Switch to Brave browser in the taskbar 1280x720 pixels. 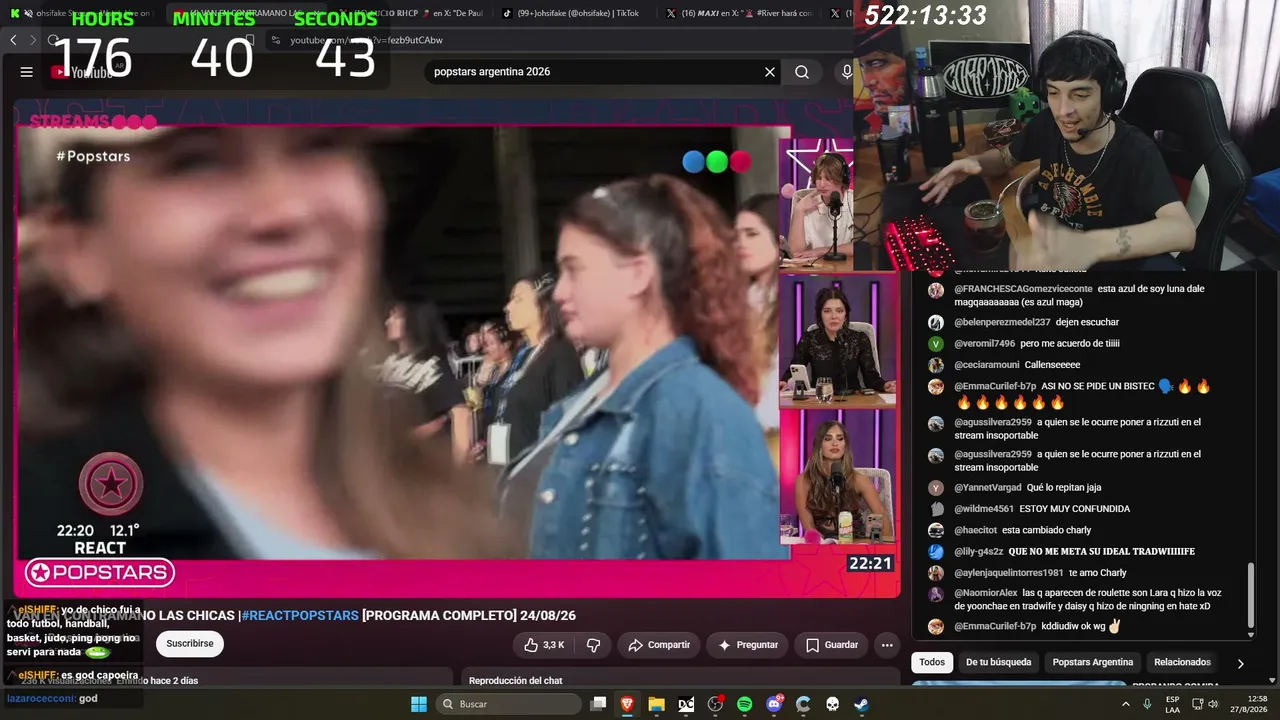(x=627, y=704)
